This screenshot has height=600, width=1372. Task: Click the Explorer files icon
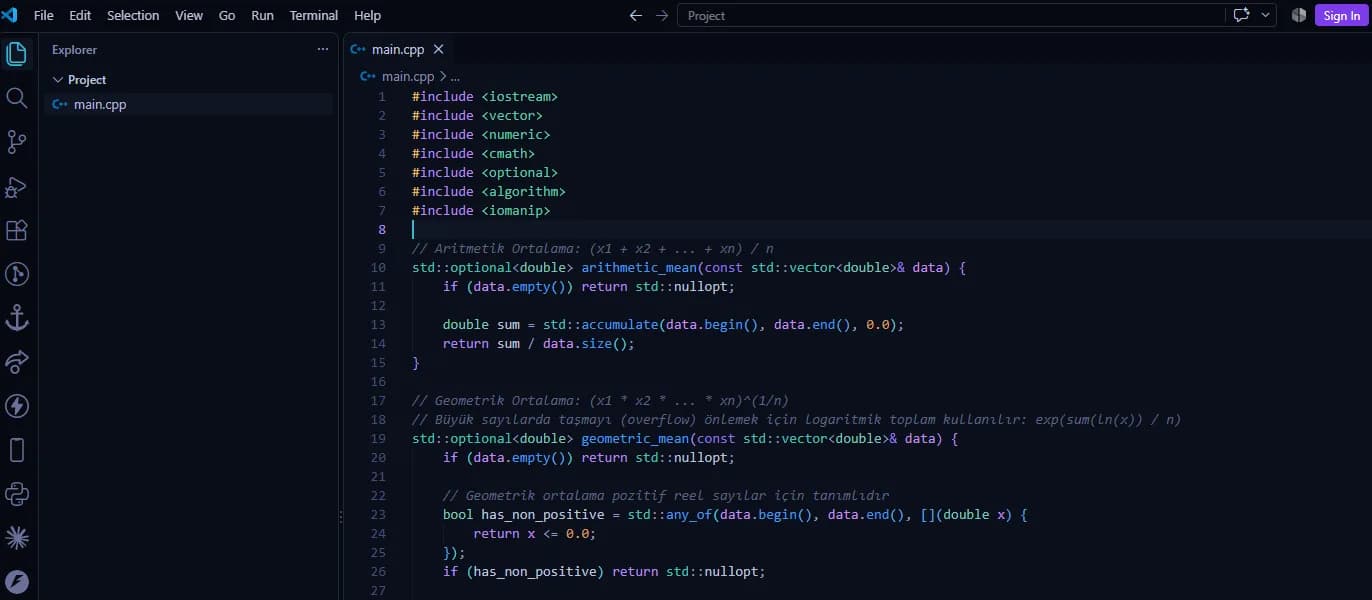click(x=17, y=54)
